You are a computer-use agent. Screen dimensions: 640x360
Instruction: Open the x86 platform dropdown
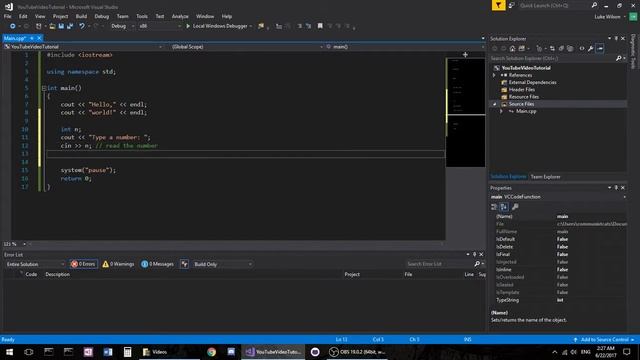coord(159,26)
